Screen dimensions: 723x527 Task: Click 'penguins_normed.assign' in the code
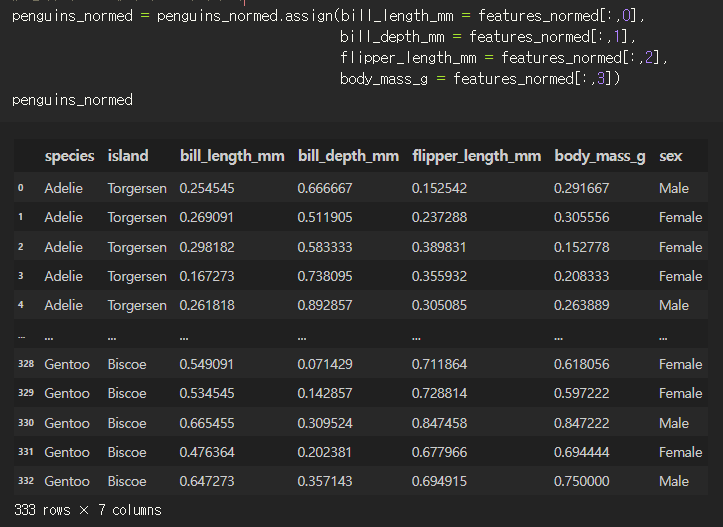click(x=245, y=16)
